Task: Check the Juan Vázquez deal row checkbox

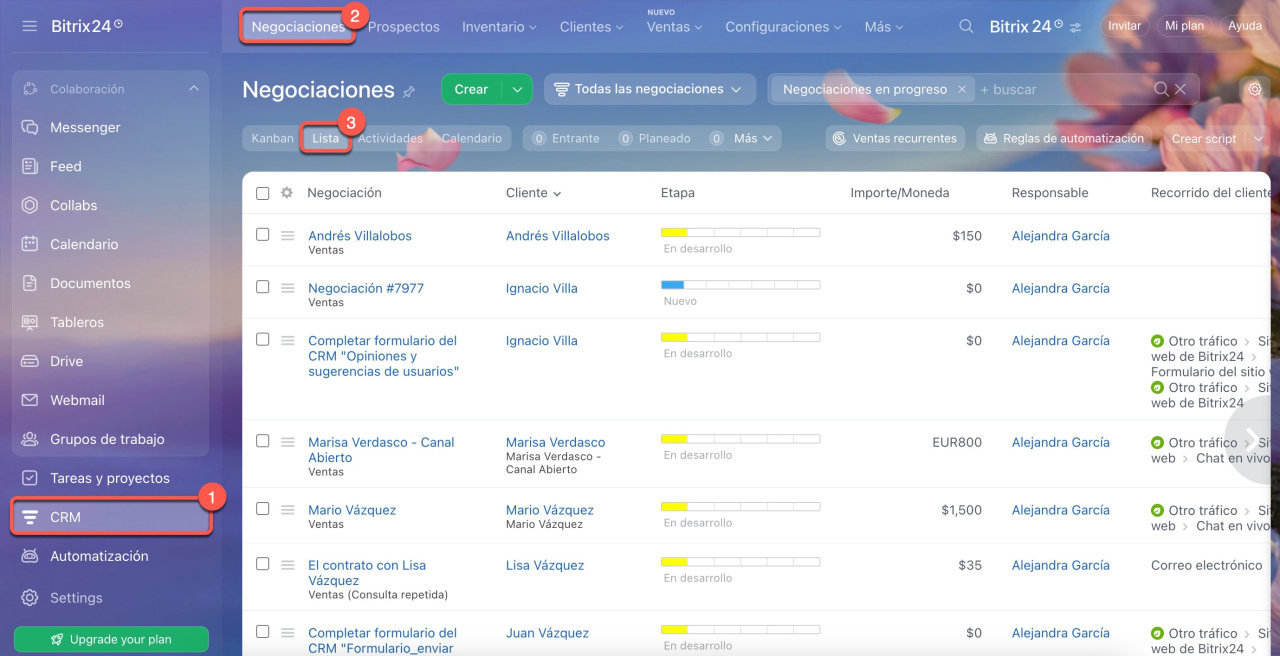Action: pyautogui.click(x=262, y=632)
